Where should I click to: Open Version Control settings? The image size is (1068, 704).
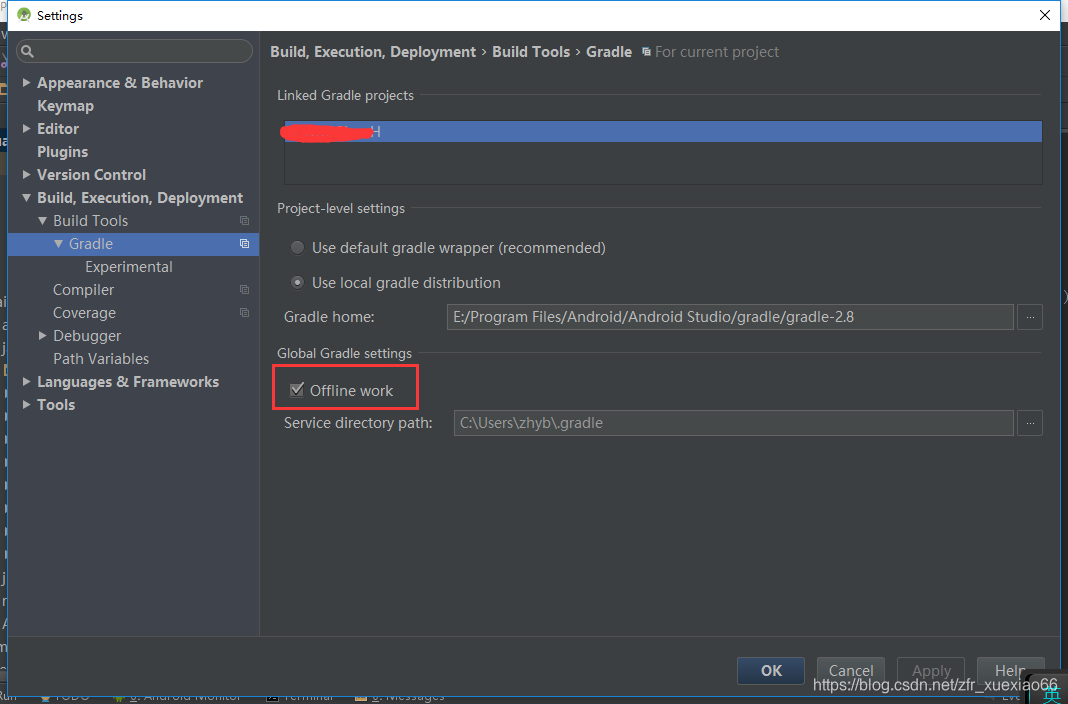point(91,175)
